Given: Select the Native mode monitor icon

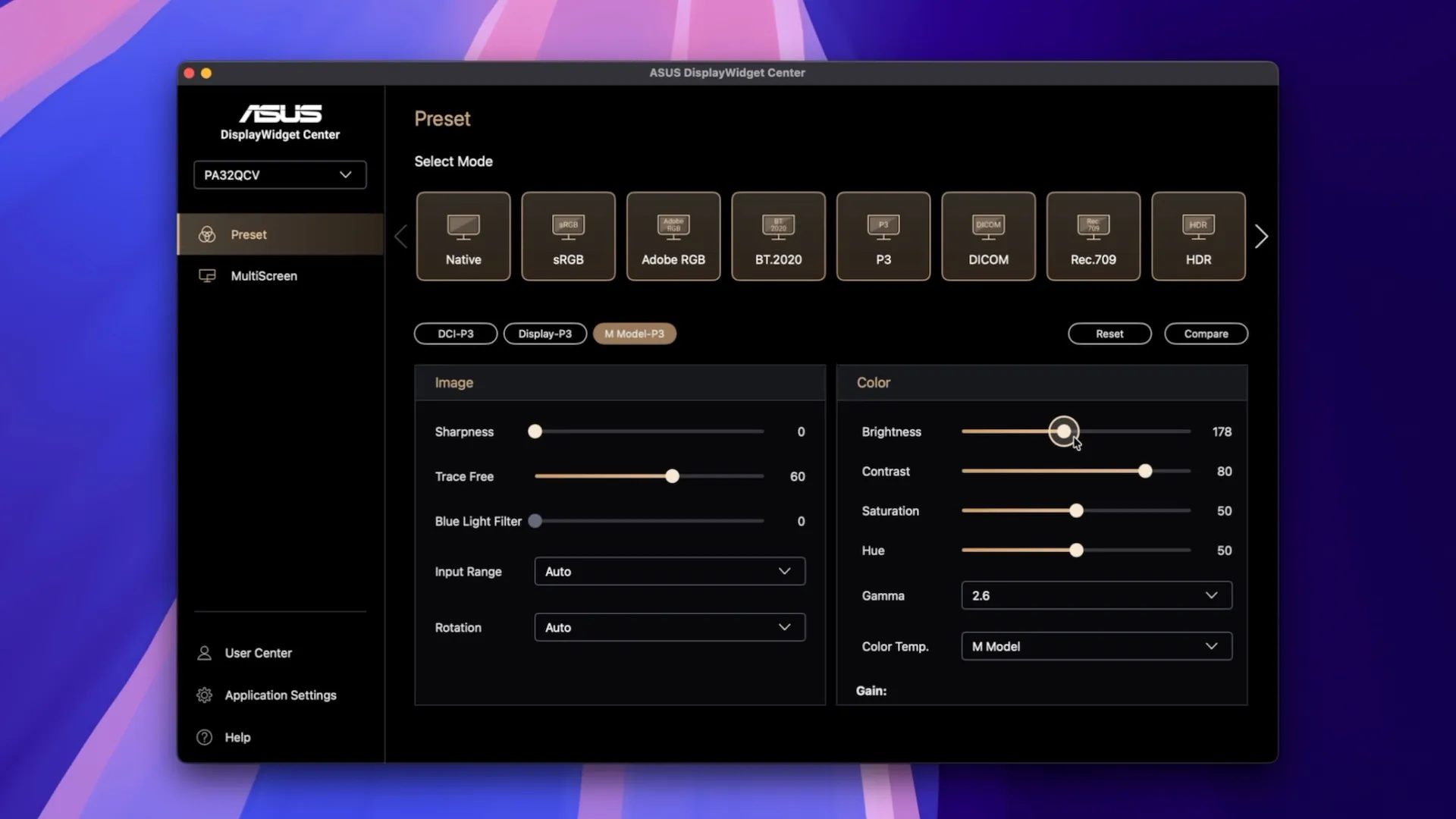Looking at the screenshot, I should (463, 227).
